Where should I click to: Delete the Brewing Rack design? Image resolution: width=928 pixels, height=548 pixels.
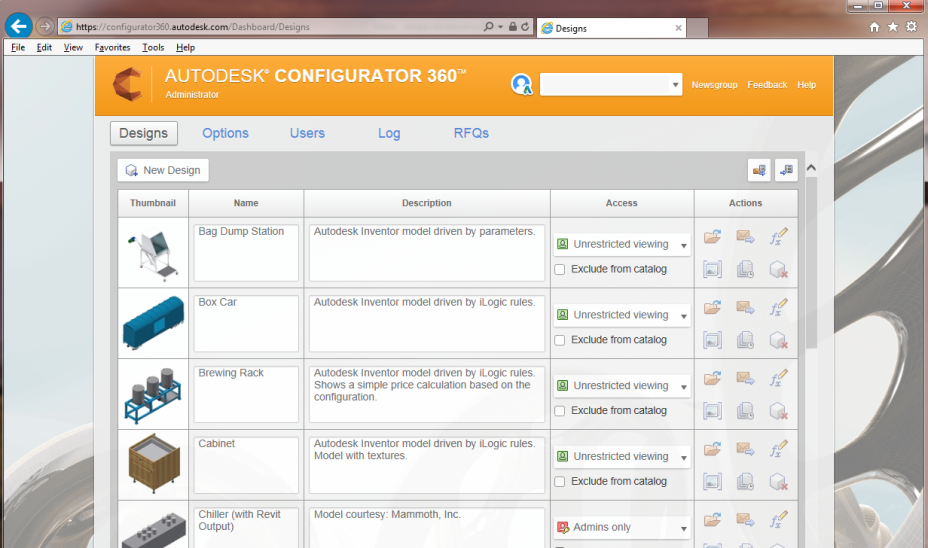point(778,411)
